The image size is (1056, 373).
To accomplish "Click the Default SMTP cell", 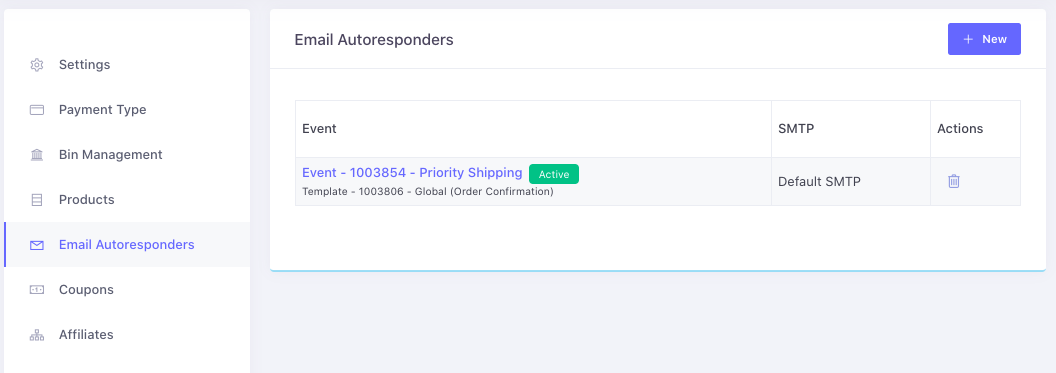I will [851, 182].
